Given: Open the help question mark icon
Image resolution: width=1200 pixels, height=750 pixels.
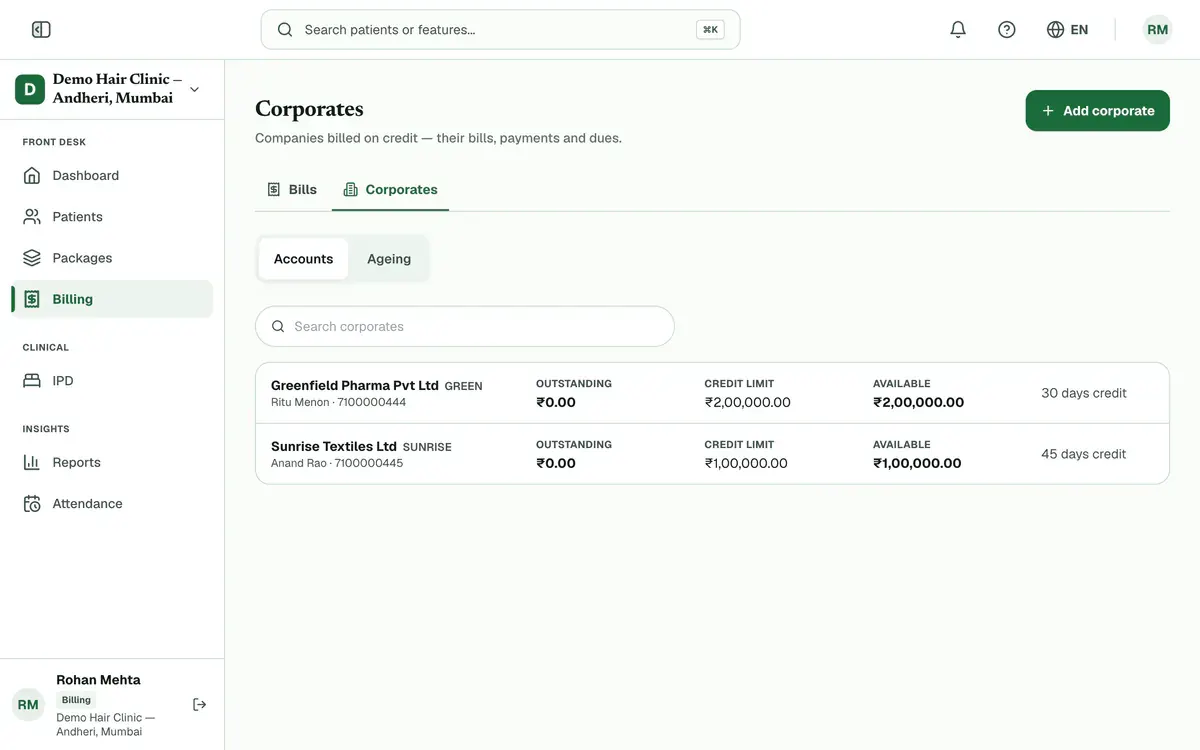Looking at the screenshot, I should coord(1007,30).
